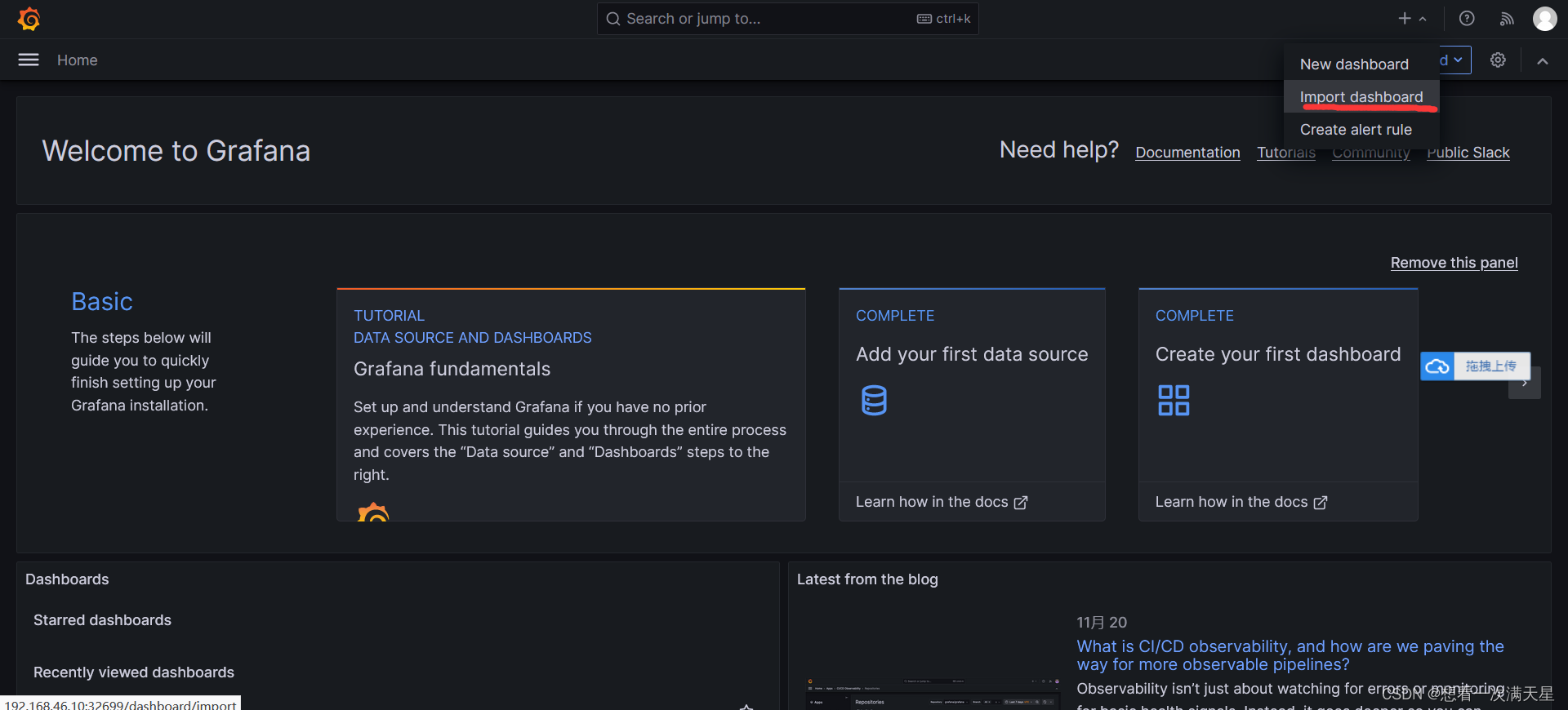Click the keyboard shortcut ctrl+k hint
Screen dimensions: 1568x710
click(943, 19)
